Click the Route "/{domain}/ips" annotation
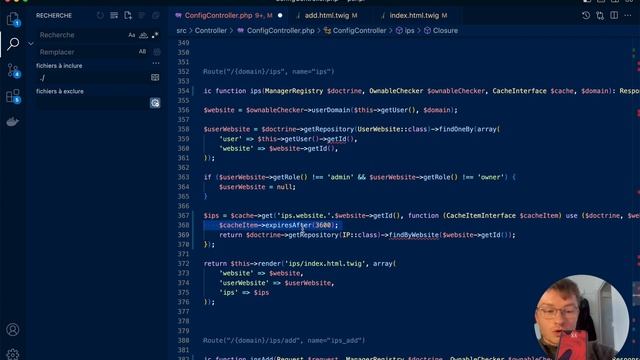 (x=269, y=71)
